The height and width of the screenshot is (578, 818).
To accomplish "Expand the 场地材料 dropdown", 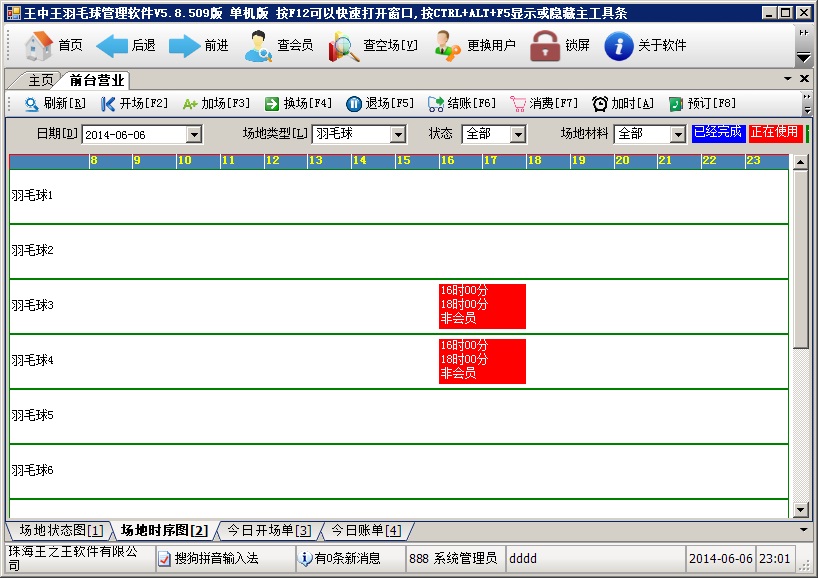I will coord(677,134).
